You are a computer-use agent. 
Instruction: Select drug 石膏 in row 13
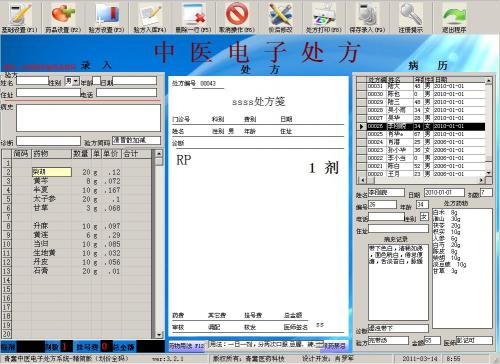tap(41, 271)
